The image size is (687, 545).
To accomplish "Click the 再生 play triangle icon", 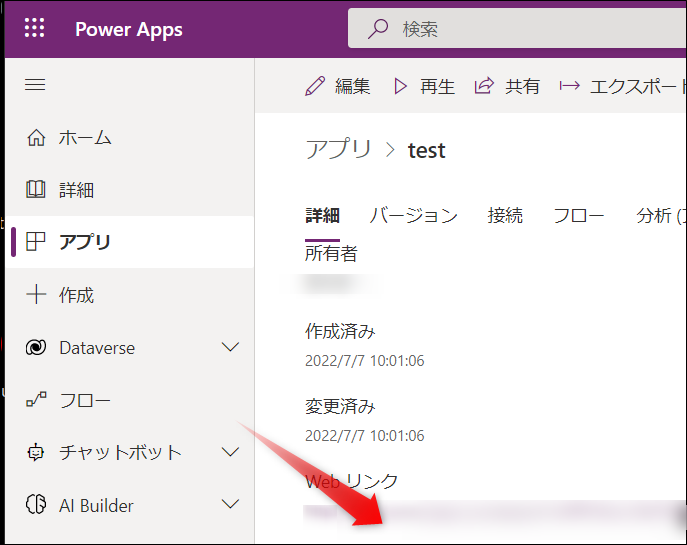I will 400,86.
